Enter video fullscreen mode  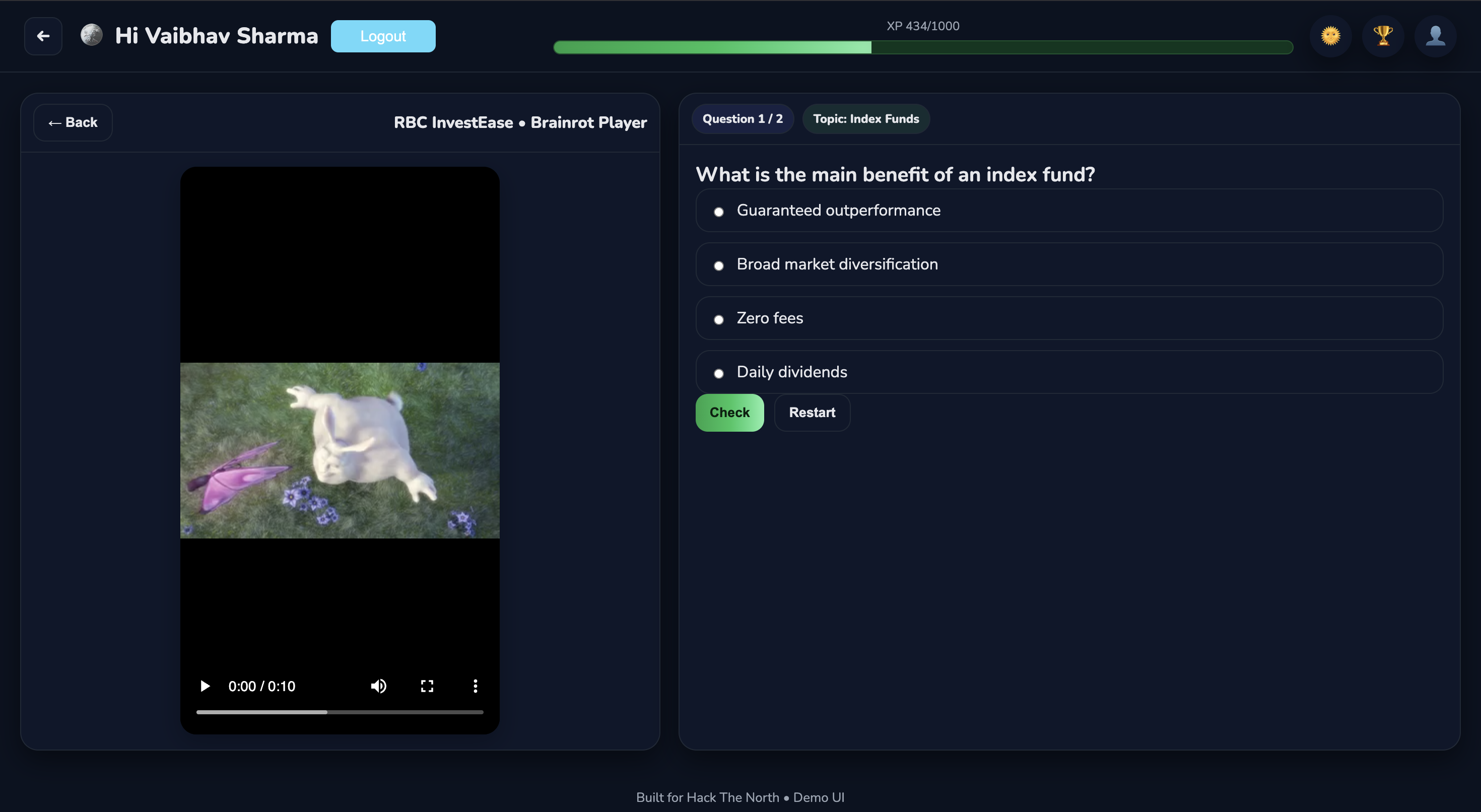coord(427,686)
